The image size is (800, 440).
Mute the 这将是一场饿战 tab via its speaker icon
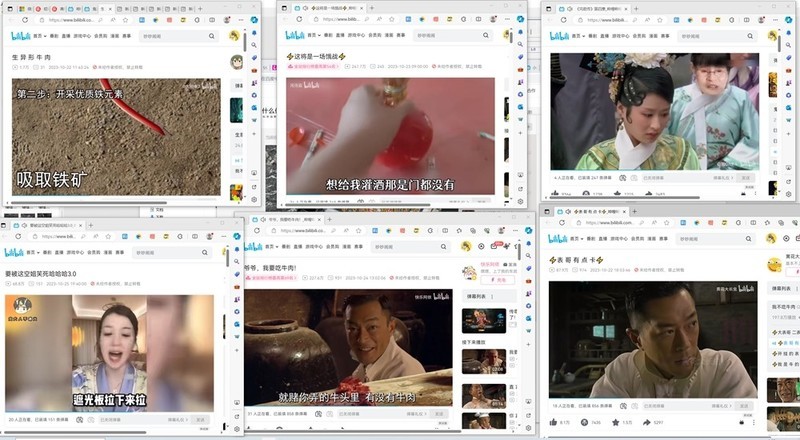click(x=305, y=8)
